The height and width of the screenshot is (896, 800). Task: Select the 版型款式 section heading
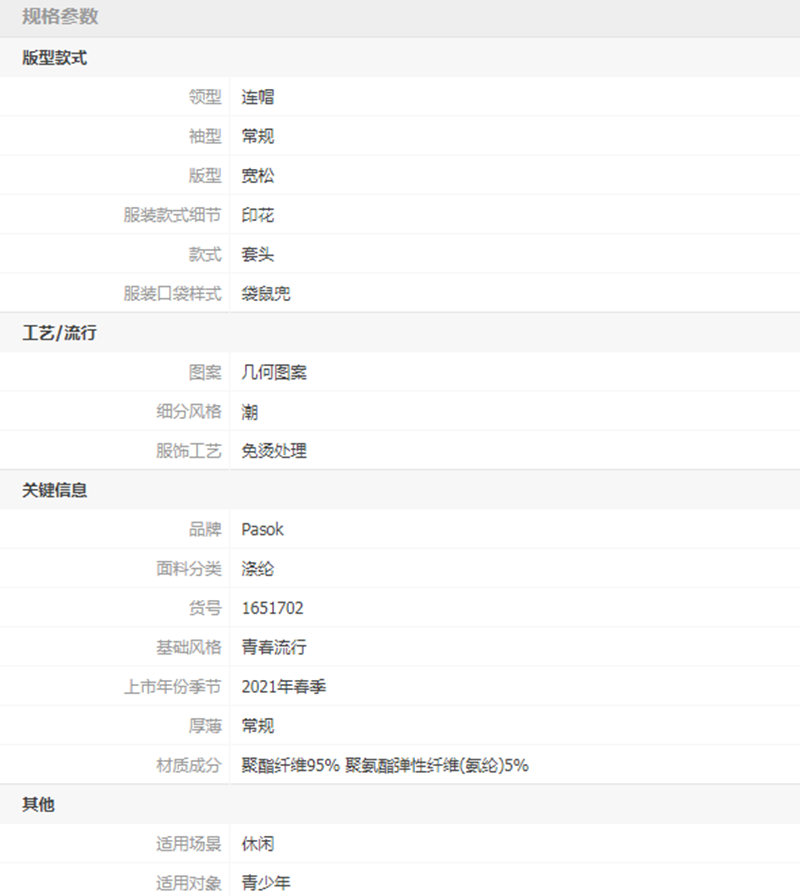coord(55,58)
